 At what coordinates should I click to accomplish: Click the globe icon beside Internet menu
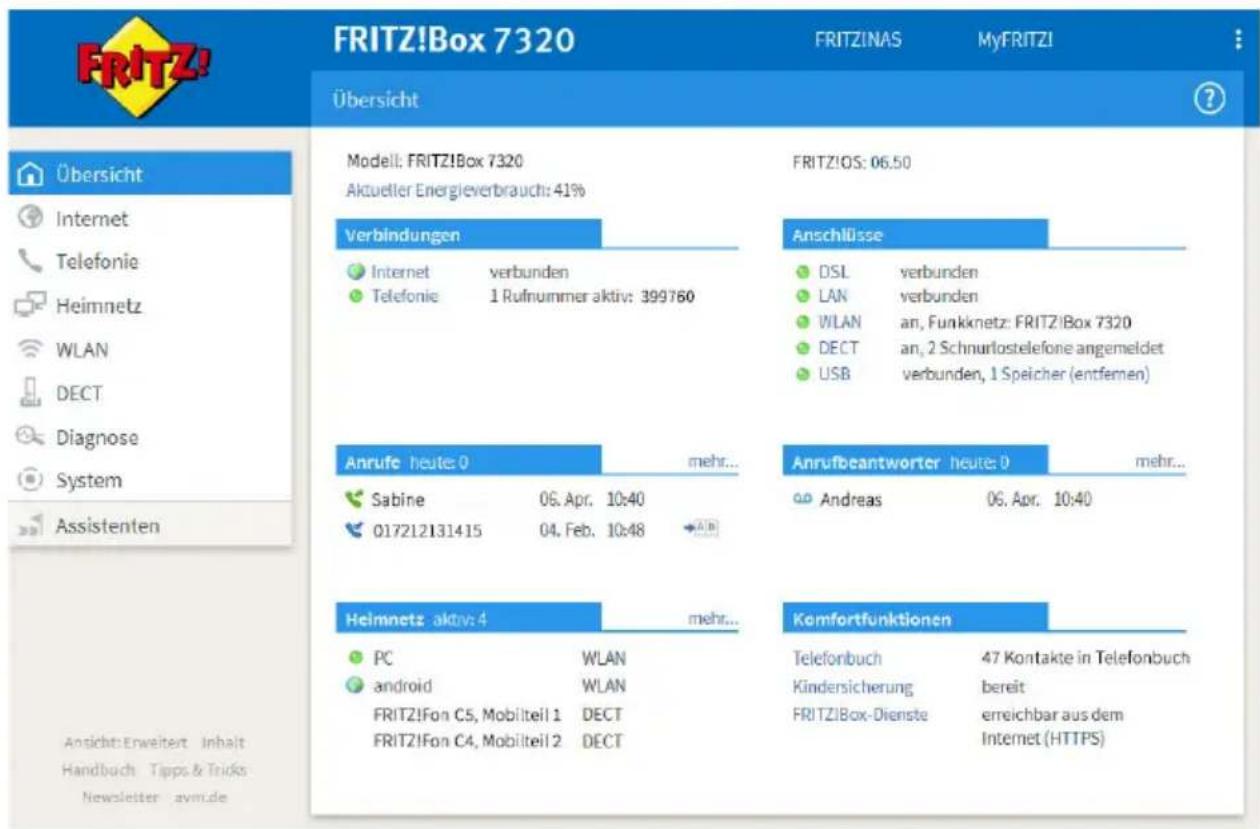(x=29, y=218)
